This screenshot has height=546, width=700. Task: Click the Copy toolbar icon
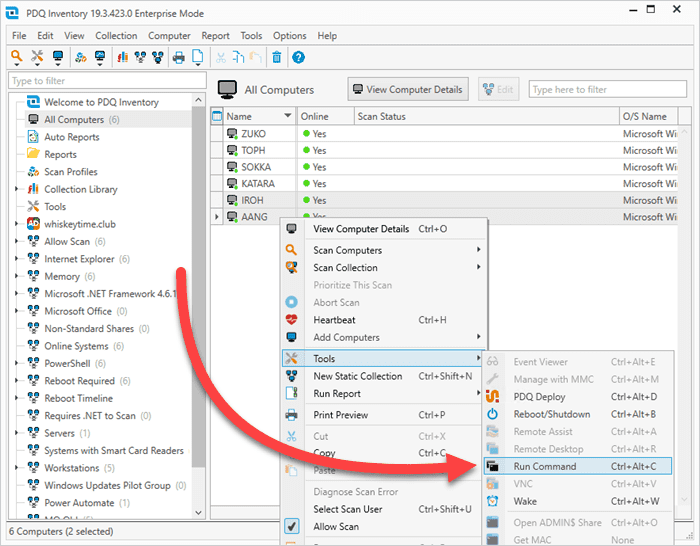click(238, 57)
